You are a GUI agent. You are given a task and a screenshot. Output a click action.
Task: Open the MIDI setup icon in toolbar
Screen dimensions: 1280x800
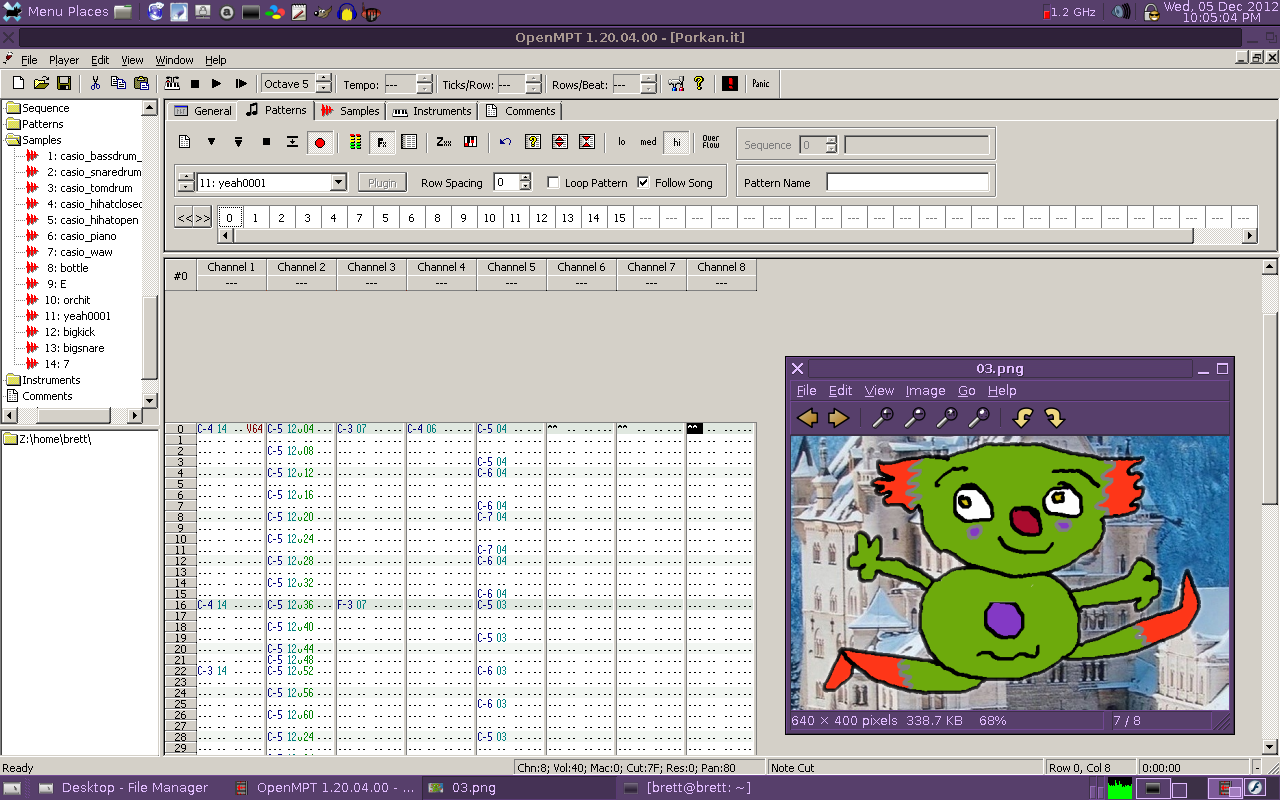[676, 84]
